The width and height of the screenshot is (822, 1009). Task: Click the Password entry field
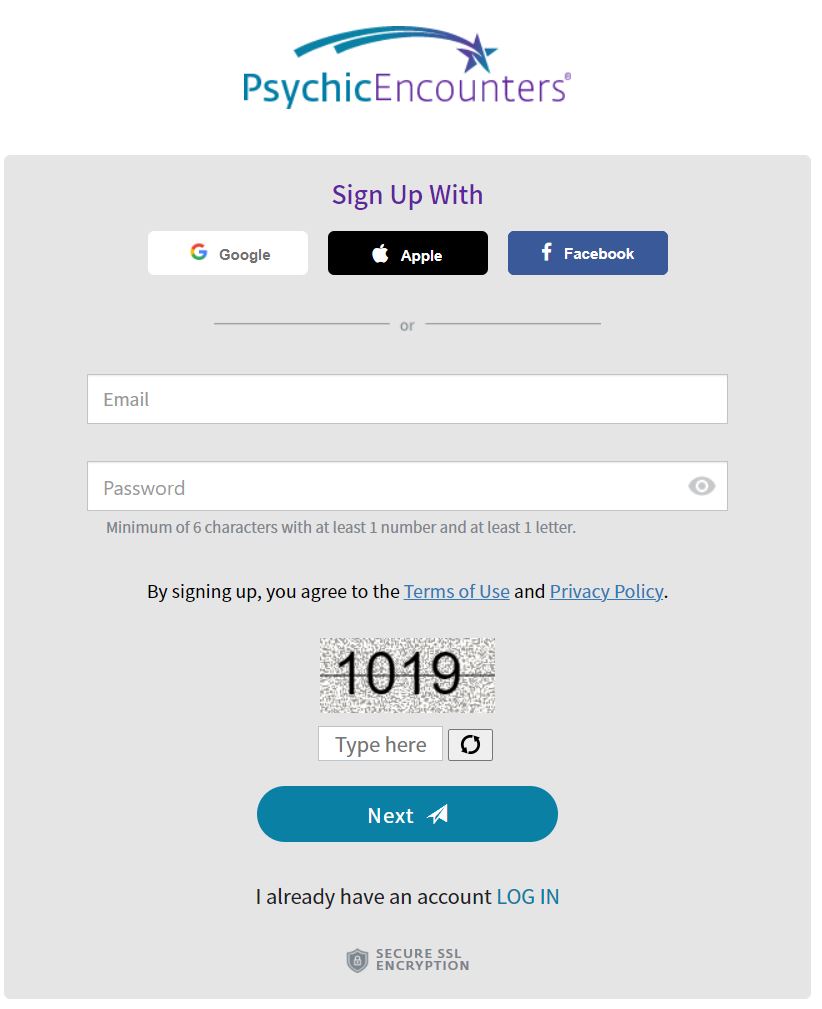tap(400, 486)
